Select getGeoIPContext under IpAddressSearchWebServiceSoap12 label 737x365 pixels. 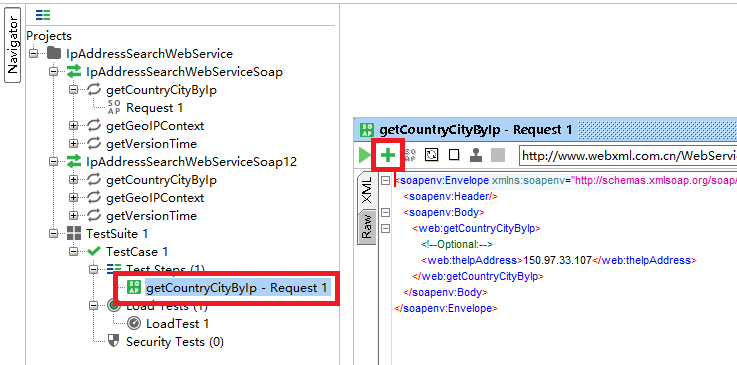point(155,198)
